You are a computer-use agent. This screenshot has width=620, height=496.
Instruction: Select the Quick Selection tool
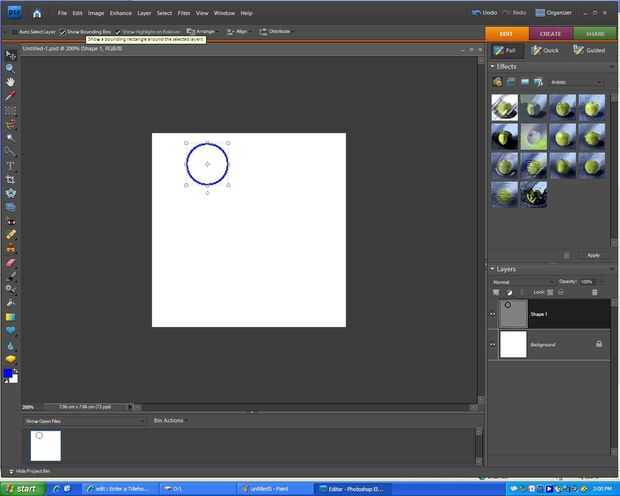pyautogui.click(x=11, y=151)
